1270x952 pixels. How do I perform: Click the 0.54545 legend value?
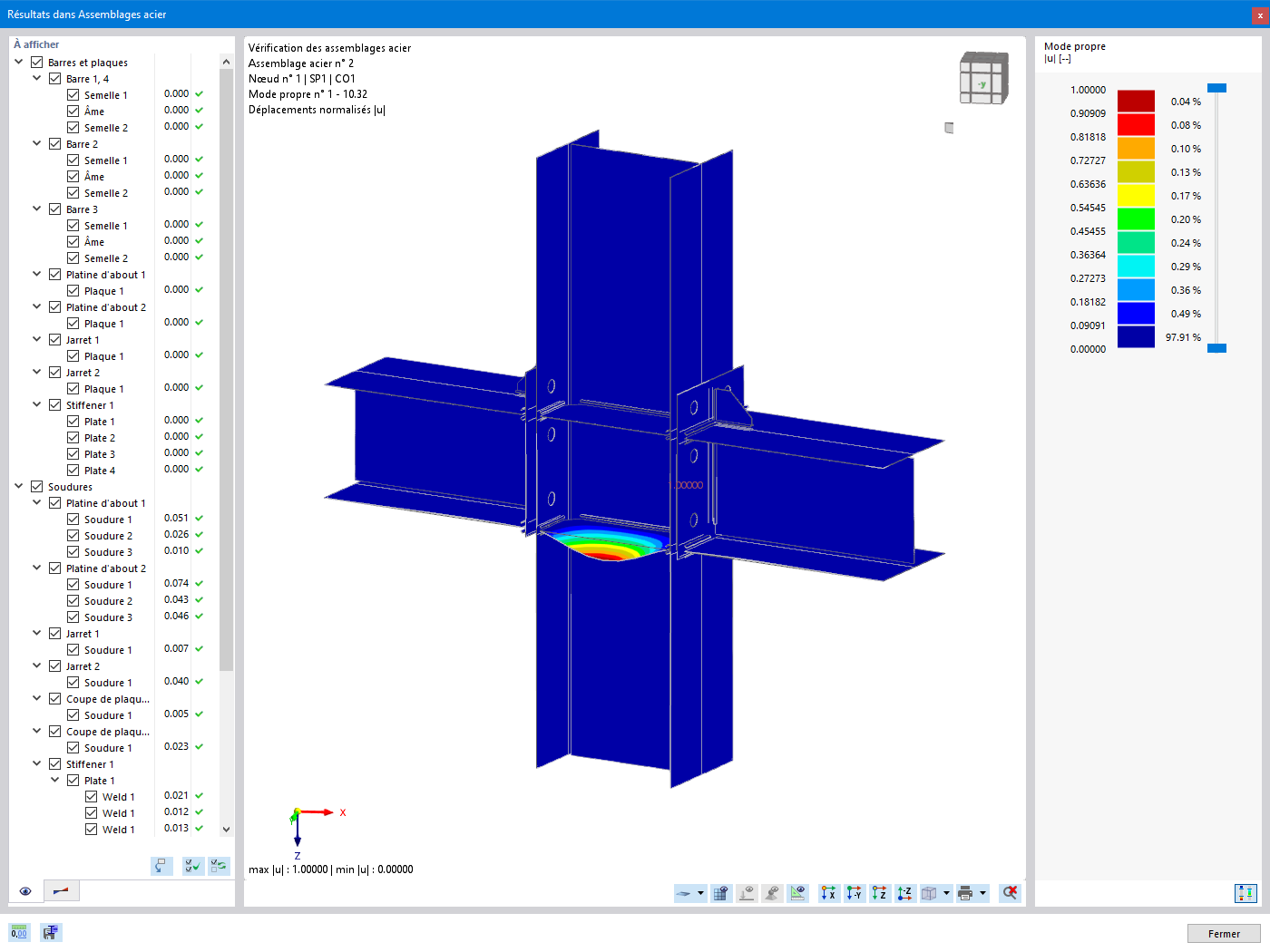(x=1089, y=208)
